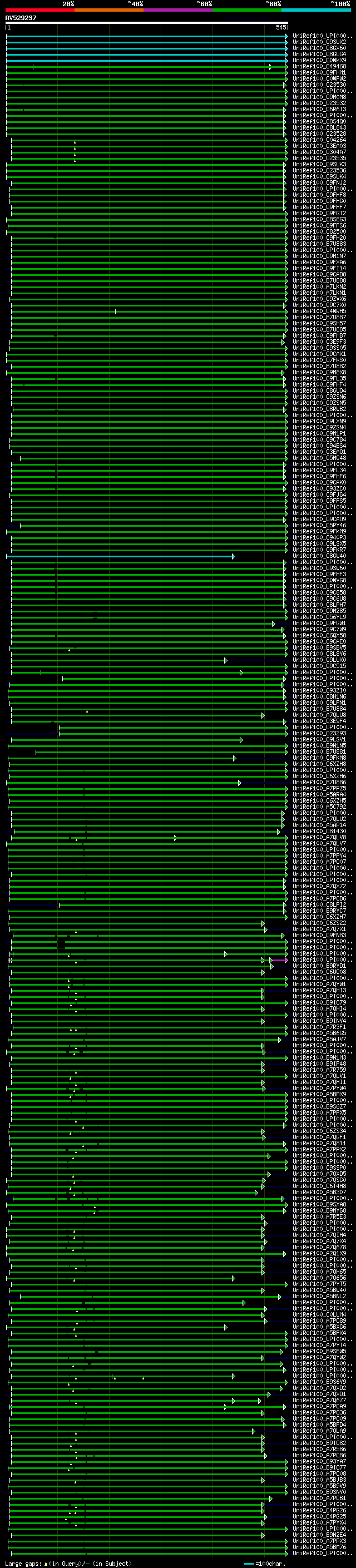The height and width of the screenshot is (1568, 356).
Task: Select hit label UniRef100_A7LKN2
Action: click(319, 286)
